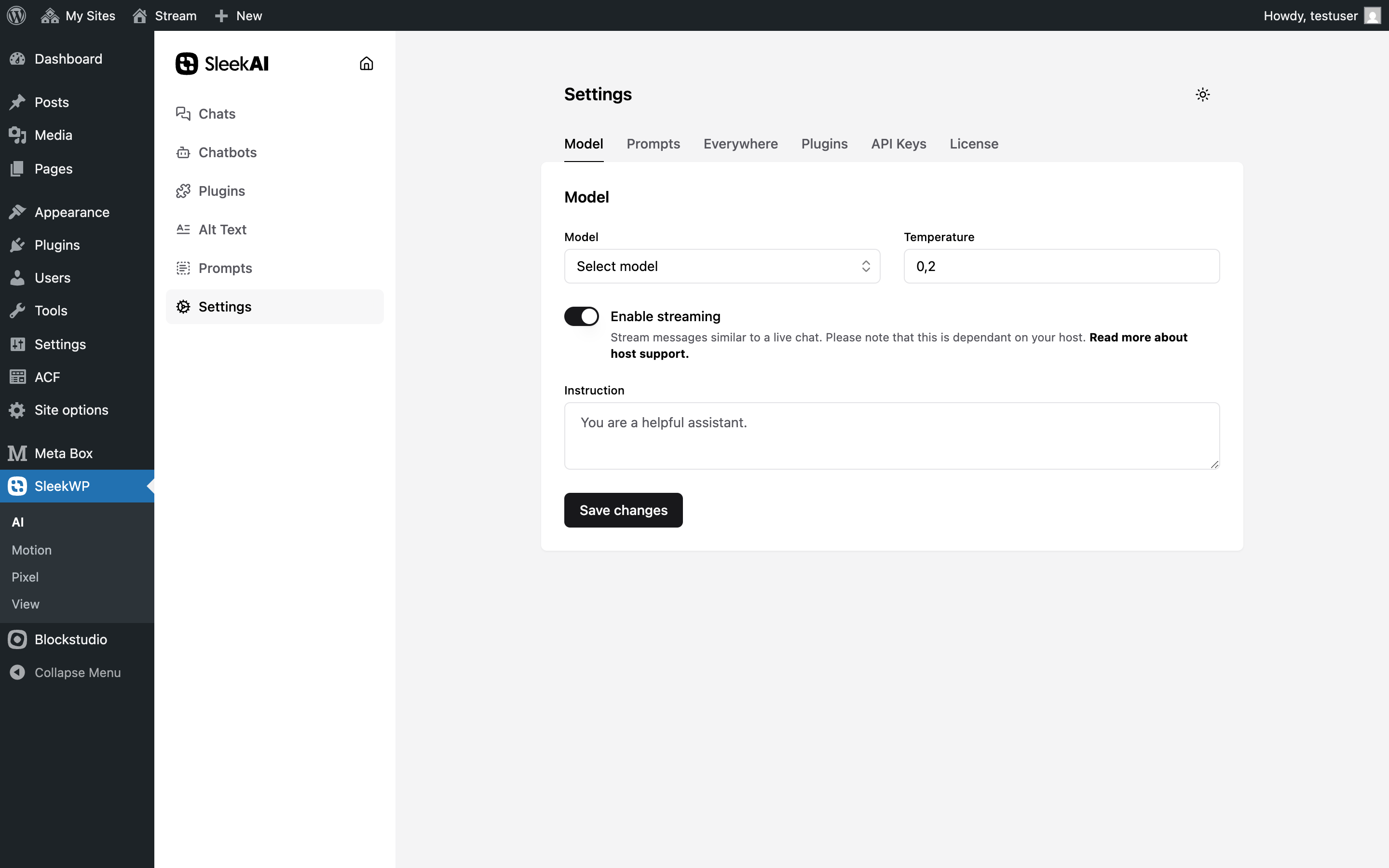Click the Appearance brush icon
The image size is (1389, 868).
tap(17, 212)
